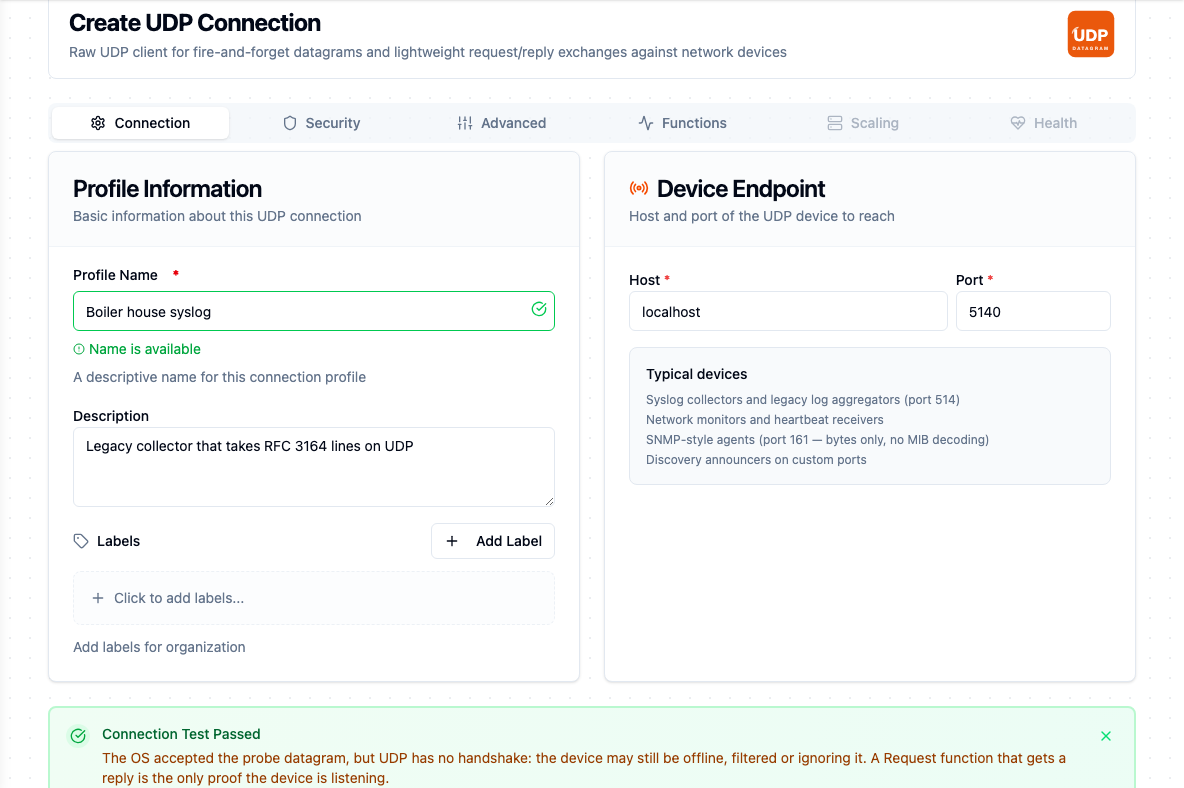Click the 'Typical devices' title
The height and width of the screenshot is (788, 1184).
pos(696,374)
